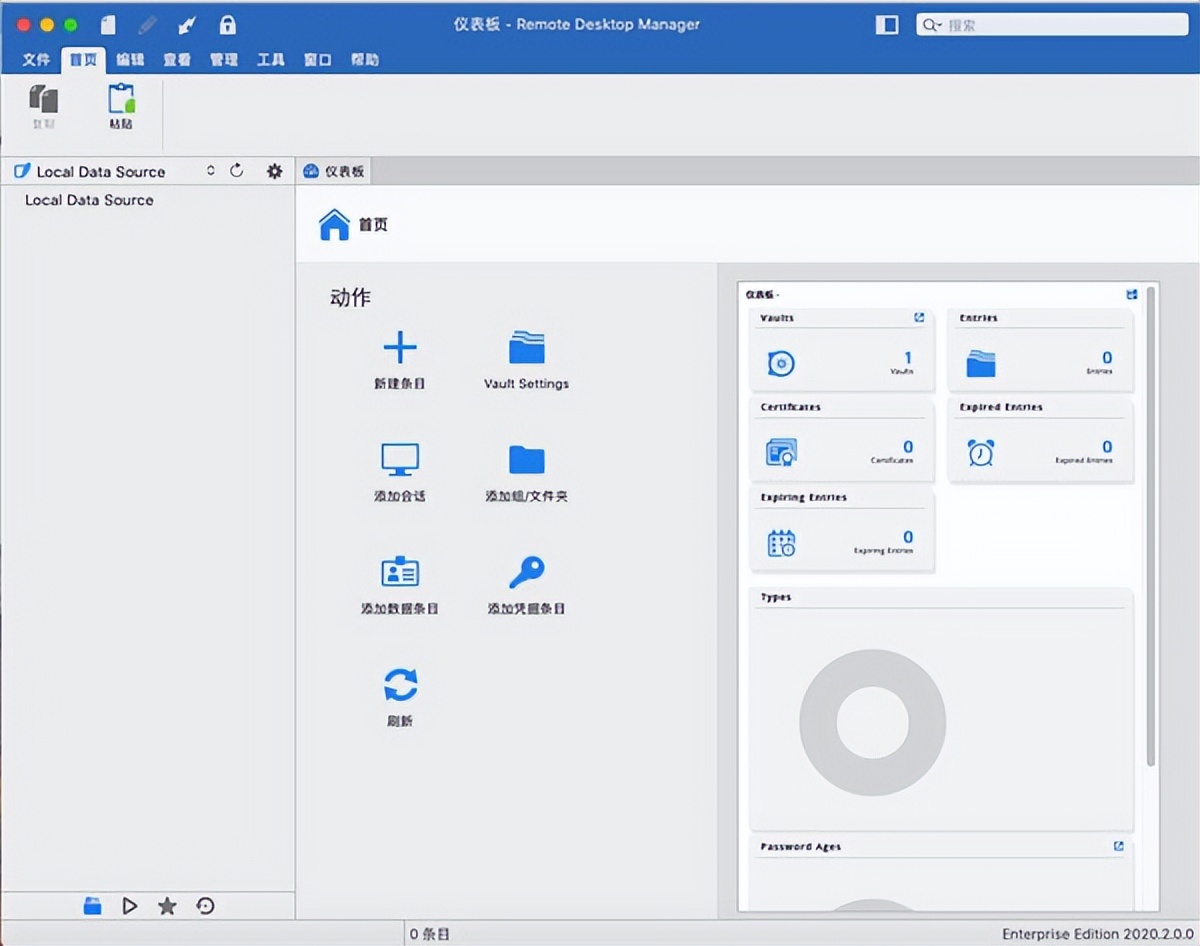
Task: Click the Add Group/Folder icon
Action: [526, 460]
